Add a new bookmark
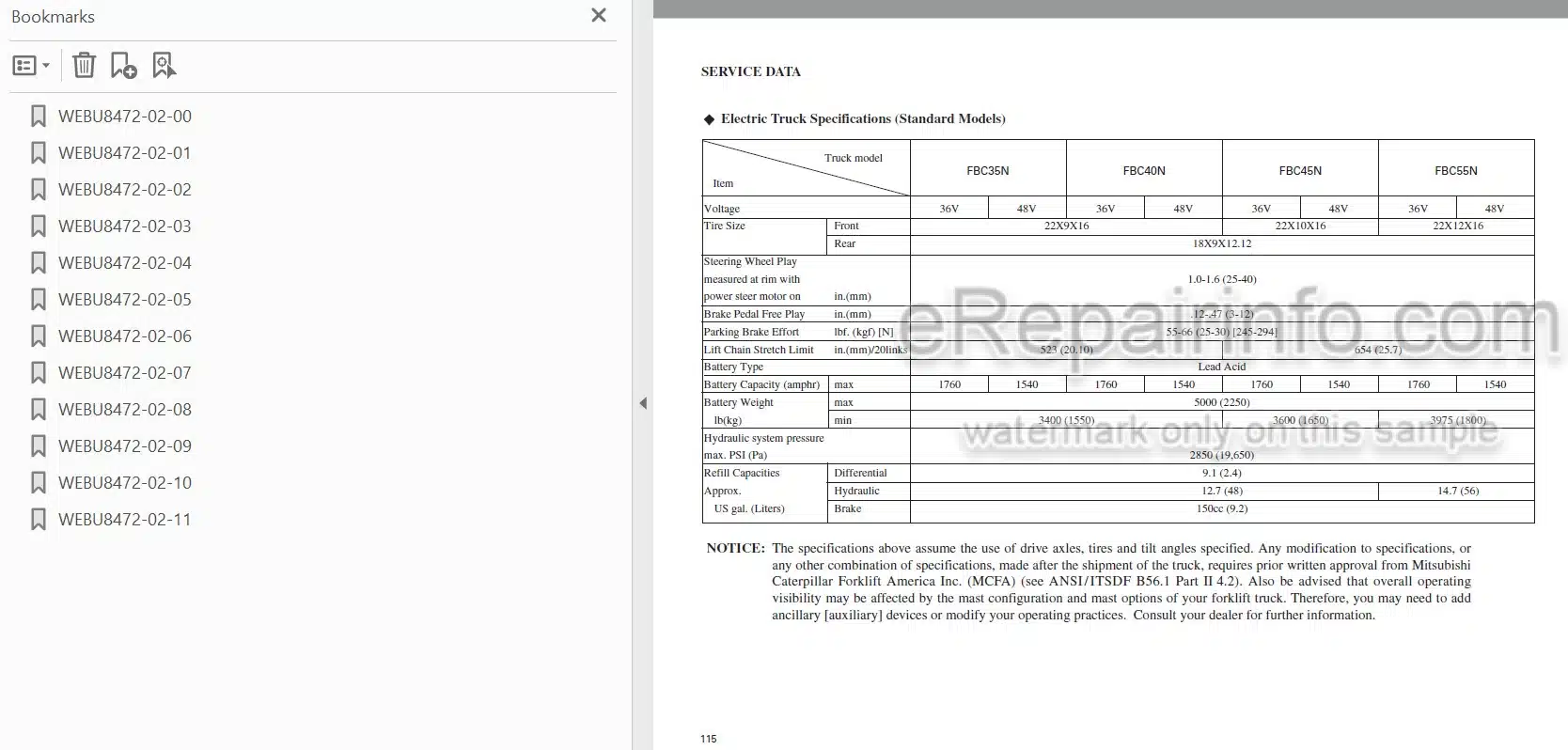1568x750 pixels. (124, 65)
